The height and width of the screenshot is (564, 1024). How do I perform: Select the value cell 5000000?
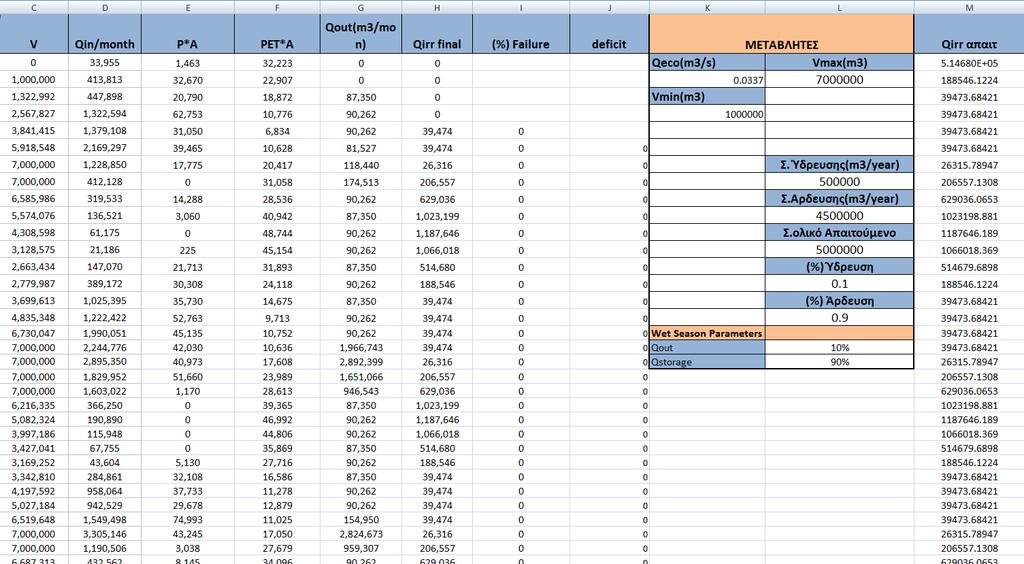[x=839, y=249]
